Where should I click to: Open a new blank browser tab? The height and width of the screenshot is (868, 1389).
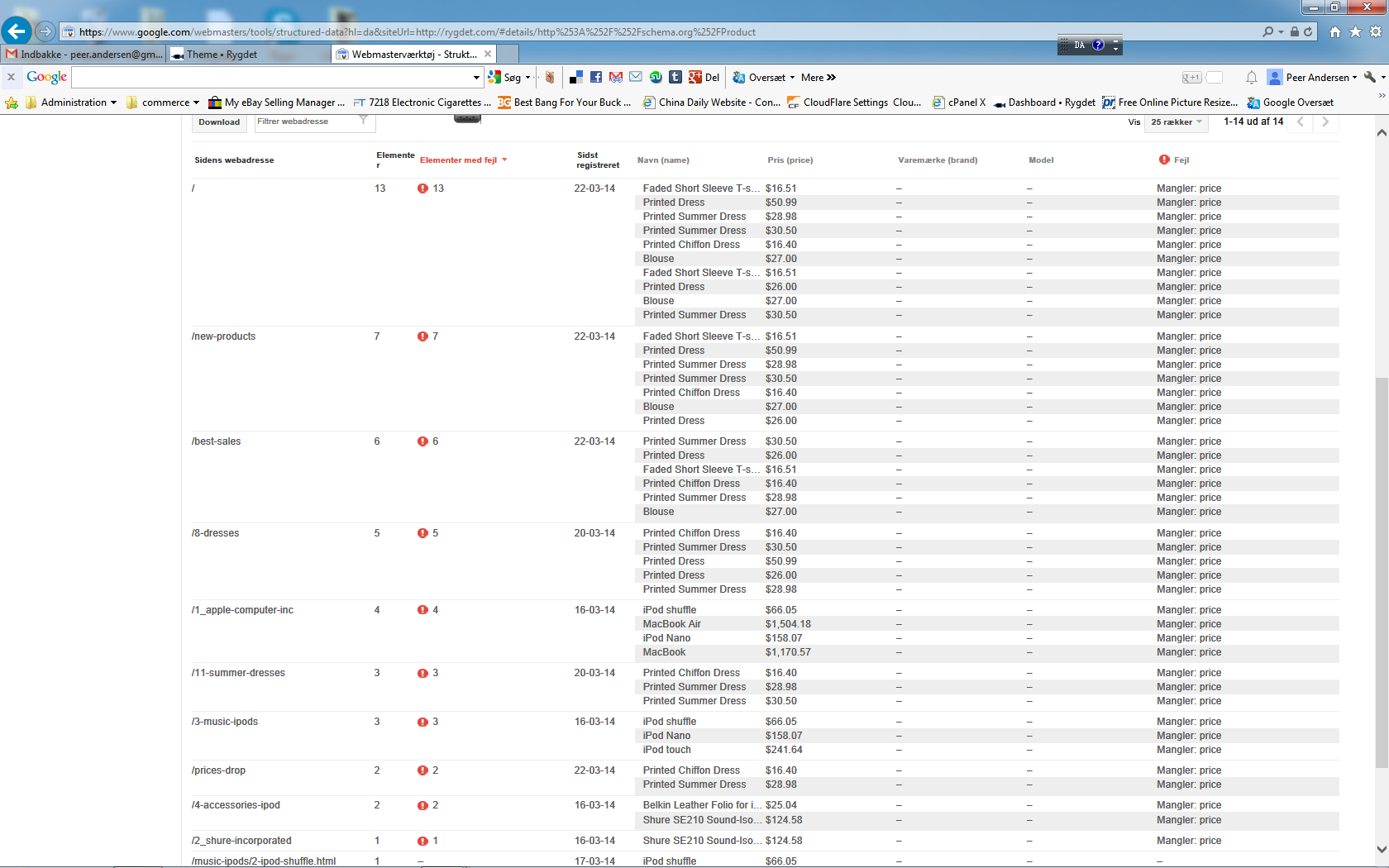point(508,54)
